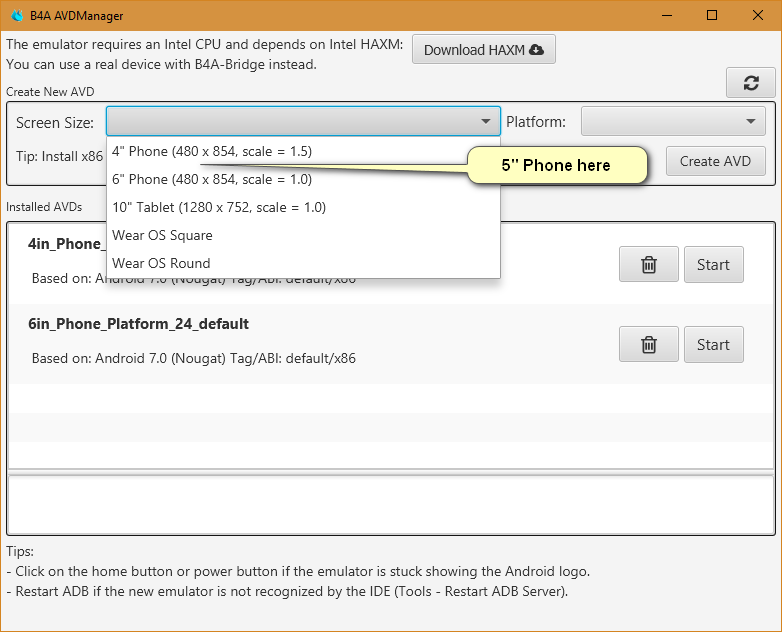Minimize the B4A AVDManager window

point(667,15)
